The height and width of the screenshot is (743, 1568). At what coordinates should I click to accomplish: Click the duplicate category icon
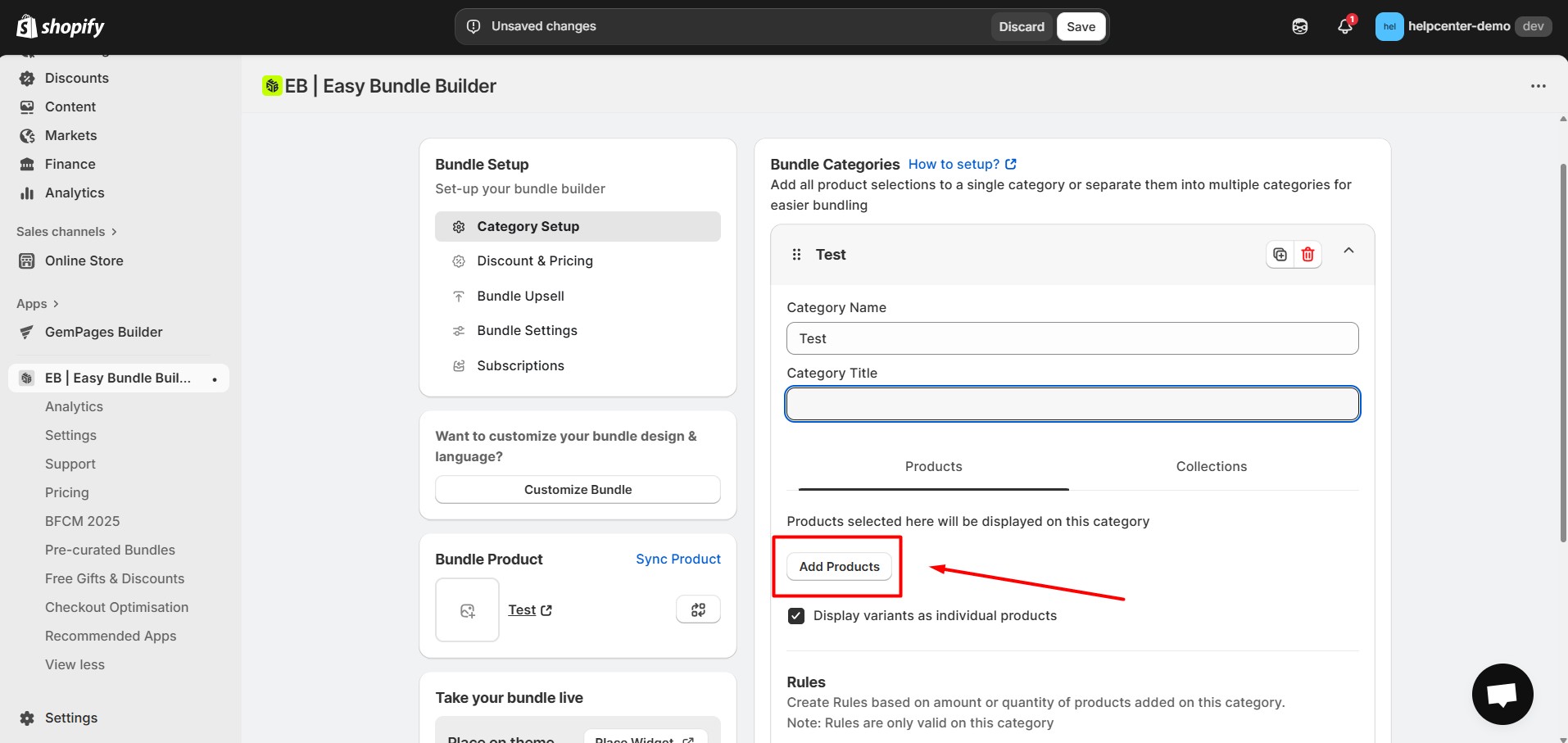(x=1280, y=255)
